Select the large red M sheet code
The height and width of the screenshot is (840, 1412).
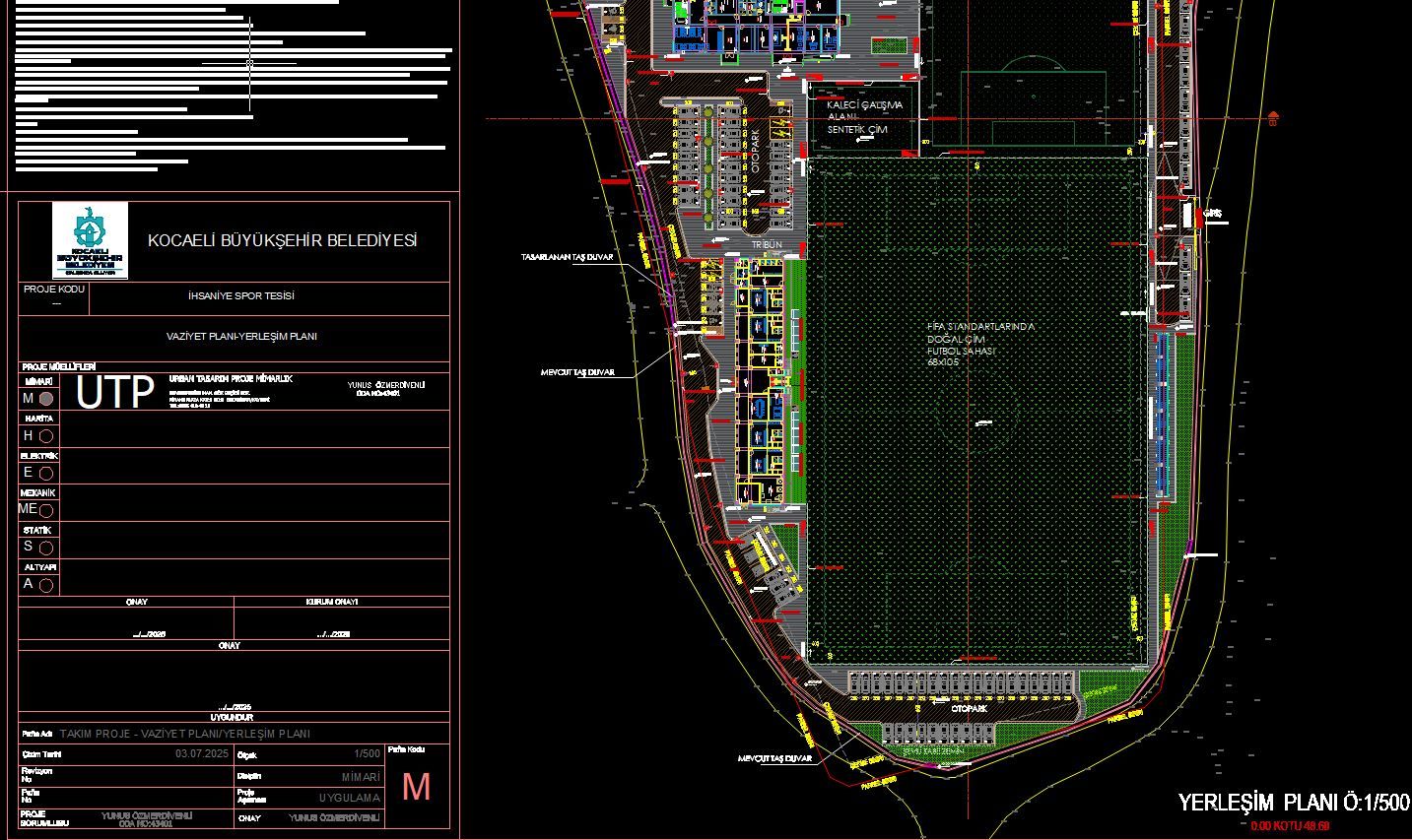[417, 787]
